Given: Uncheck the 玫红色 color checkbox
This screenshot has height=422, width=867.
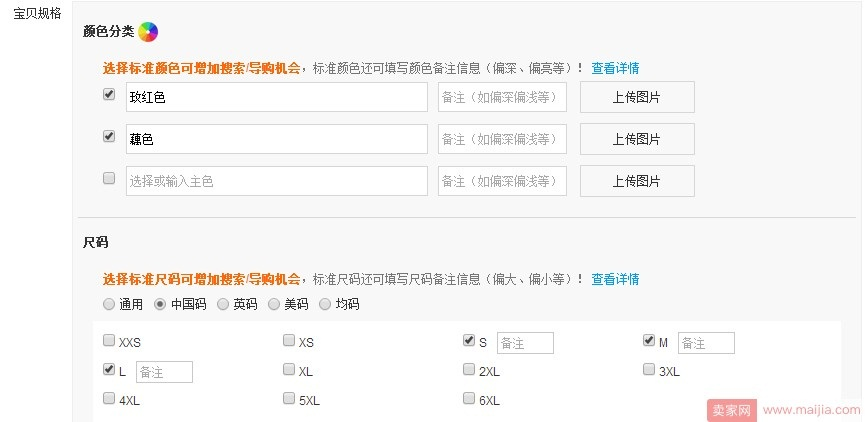Looking at the screenshot, I should tap(109, 95).
